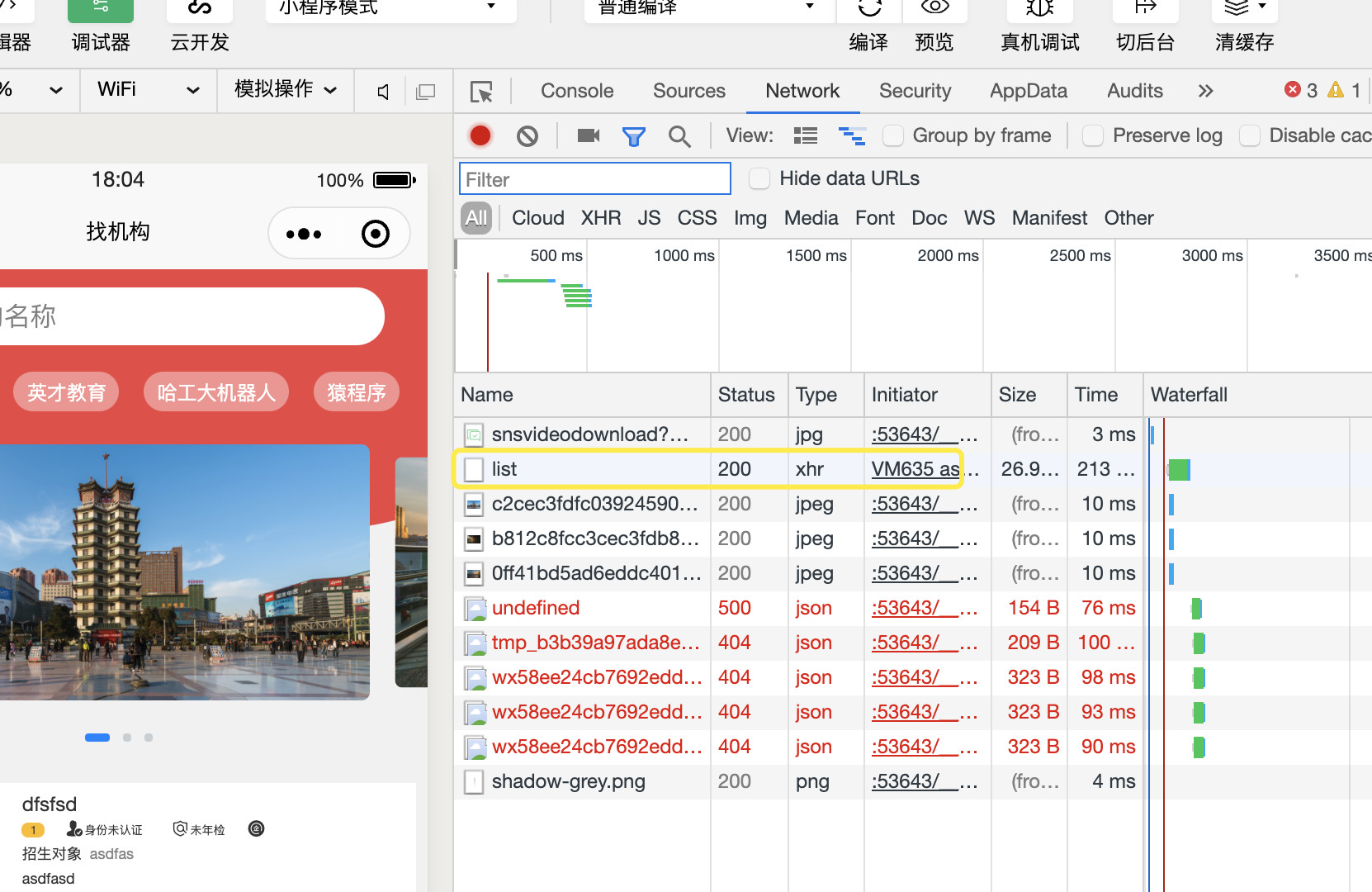
Task: Clear the network log with the block icon
Action: click(x=528, y=135)
